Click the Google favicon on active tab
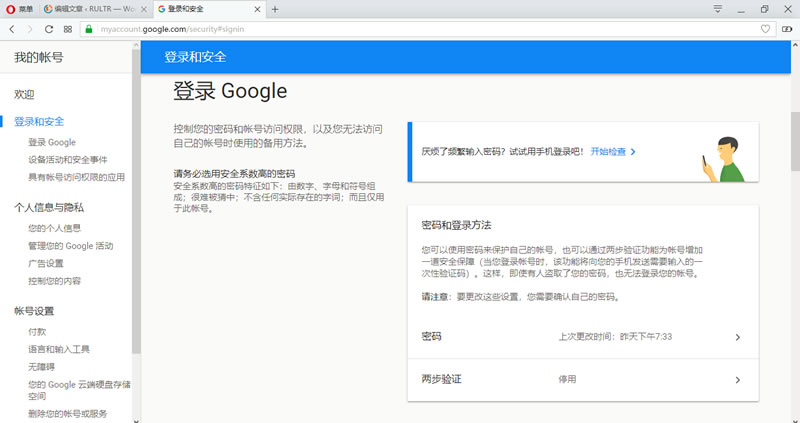Image resolution: width=800 pixels, height=423 pixels. (162, 9)
